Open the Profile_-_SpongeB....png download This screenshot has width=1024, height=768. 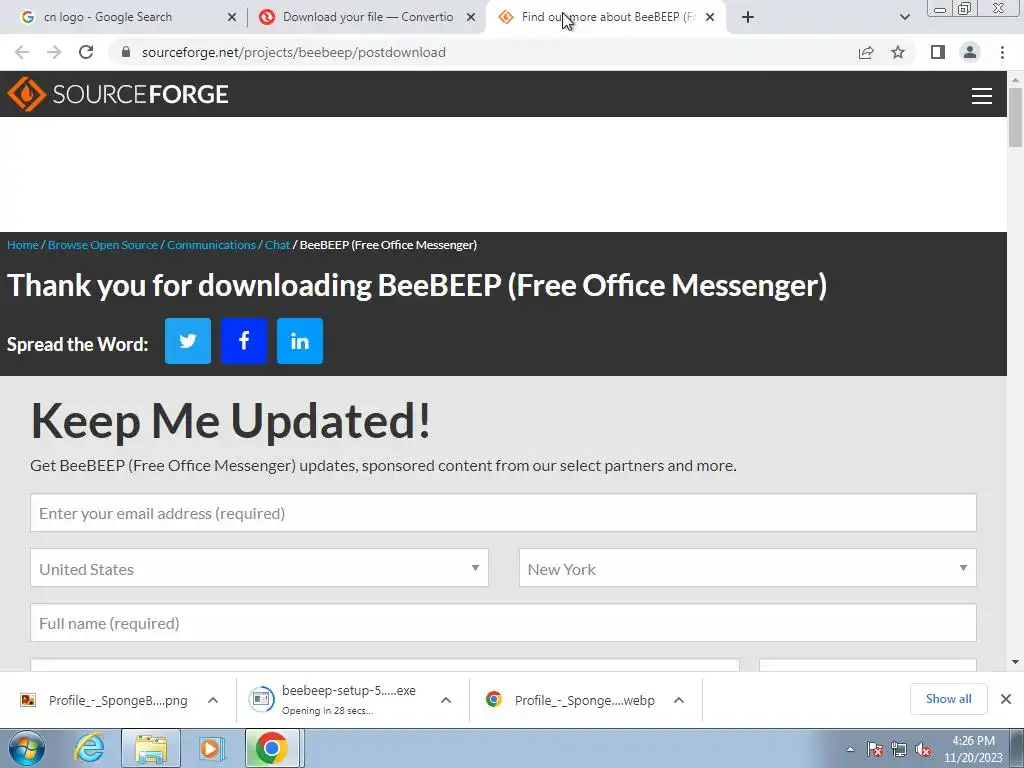104,700
